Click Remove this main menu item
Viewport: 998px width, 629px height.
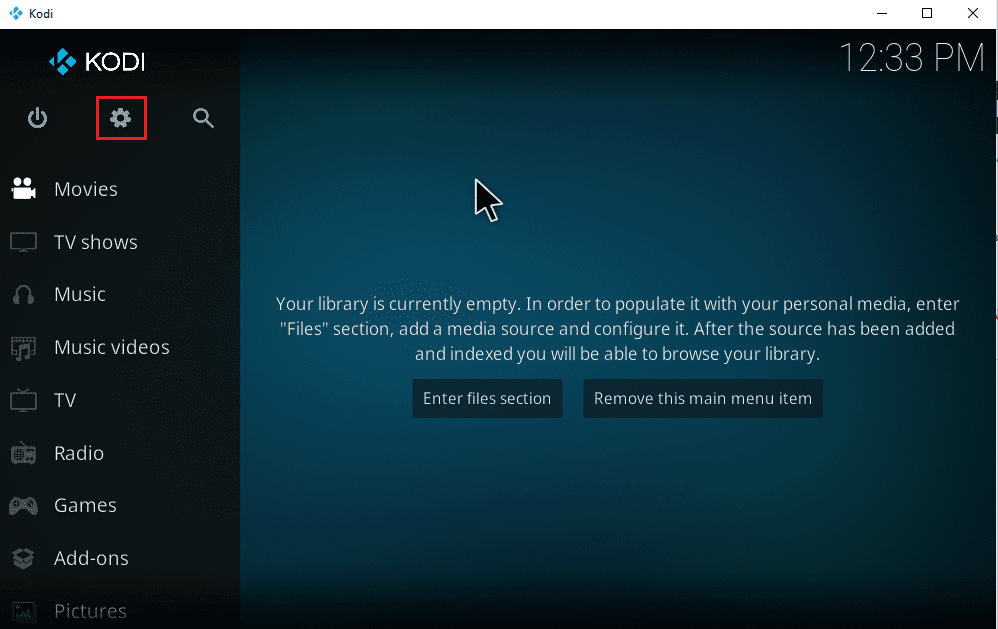[x=702, y=398]
